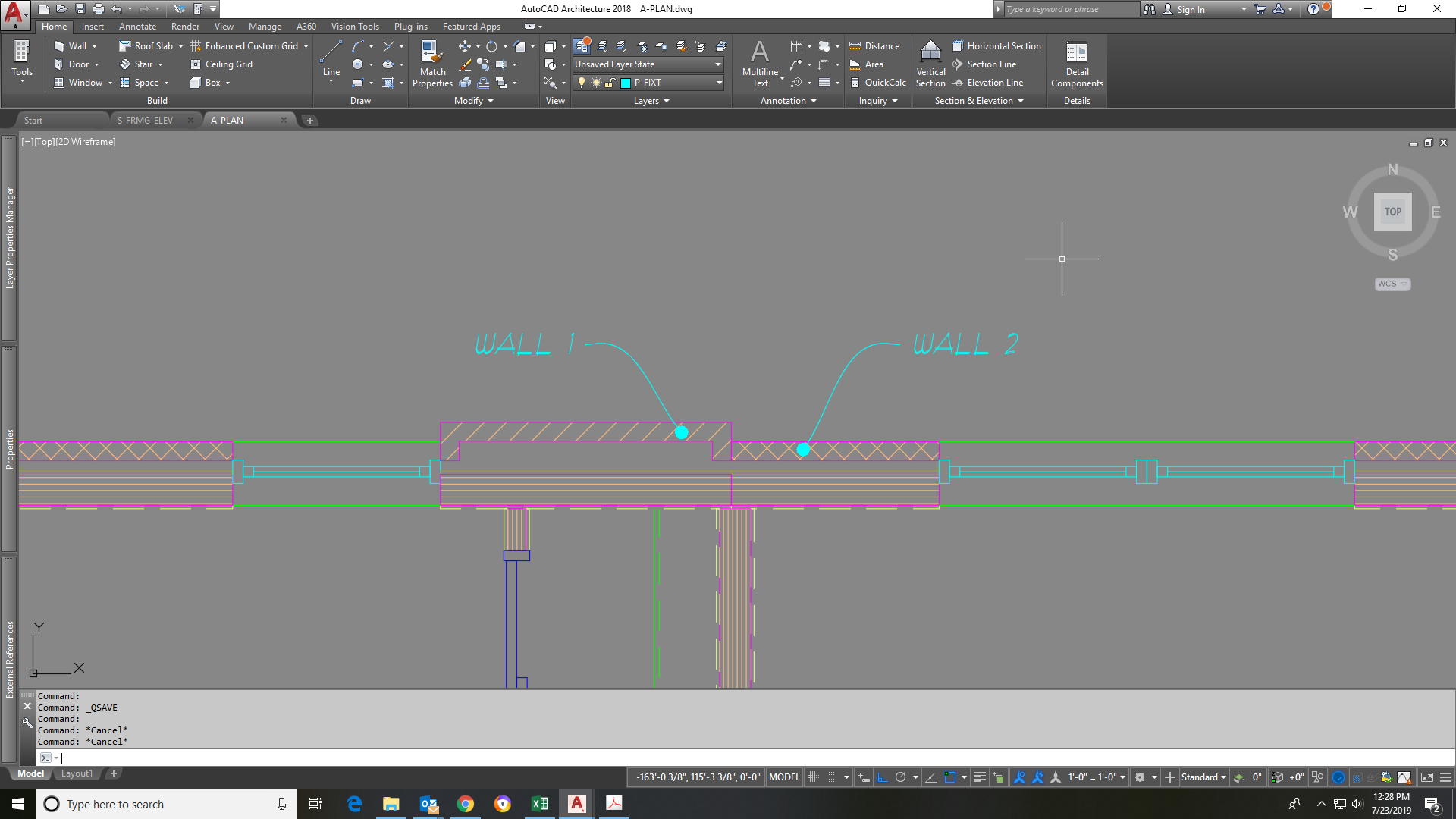Toggle the P-FIXT layer lightbulb visibility
Screen dimensions: 1456x819
tap(582, 82)
